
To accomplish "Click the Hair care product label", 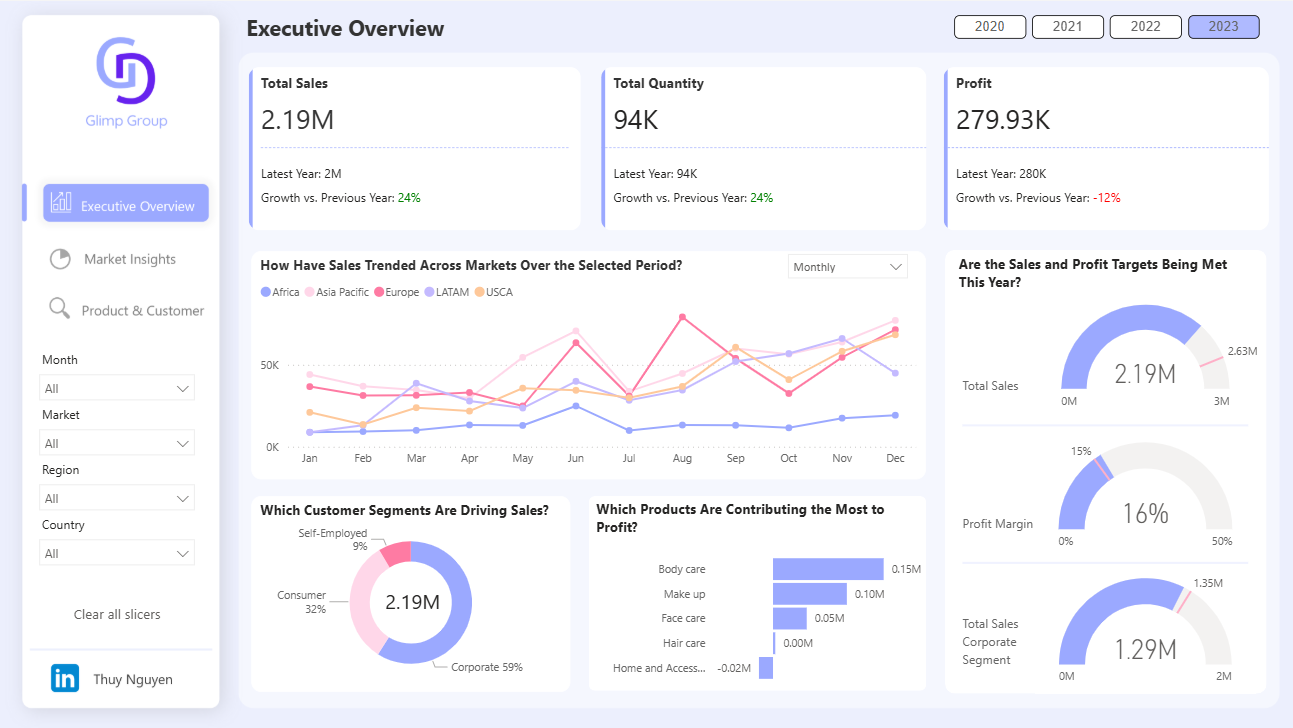I will coord(684,643).
